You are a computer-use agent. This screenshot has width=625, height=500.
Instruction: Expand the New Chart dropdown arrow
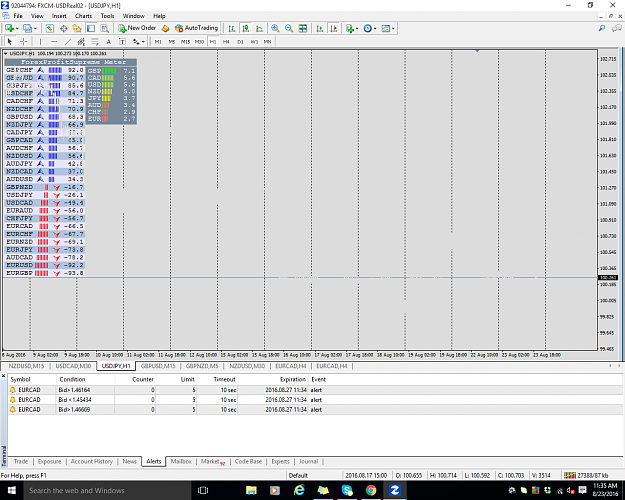pyautogui.click(x=17, y=29)
